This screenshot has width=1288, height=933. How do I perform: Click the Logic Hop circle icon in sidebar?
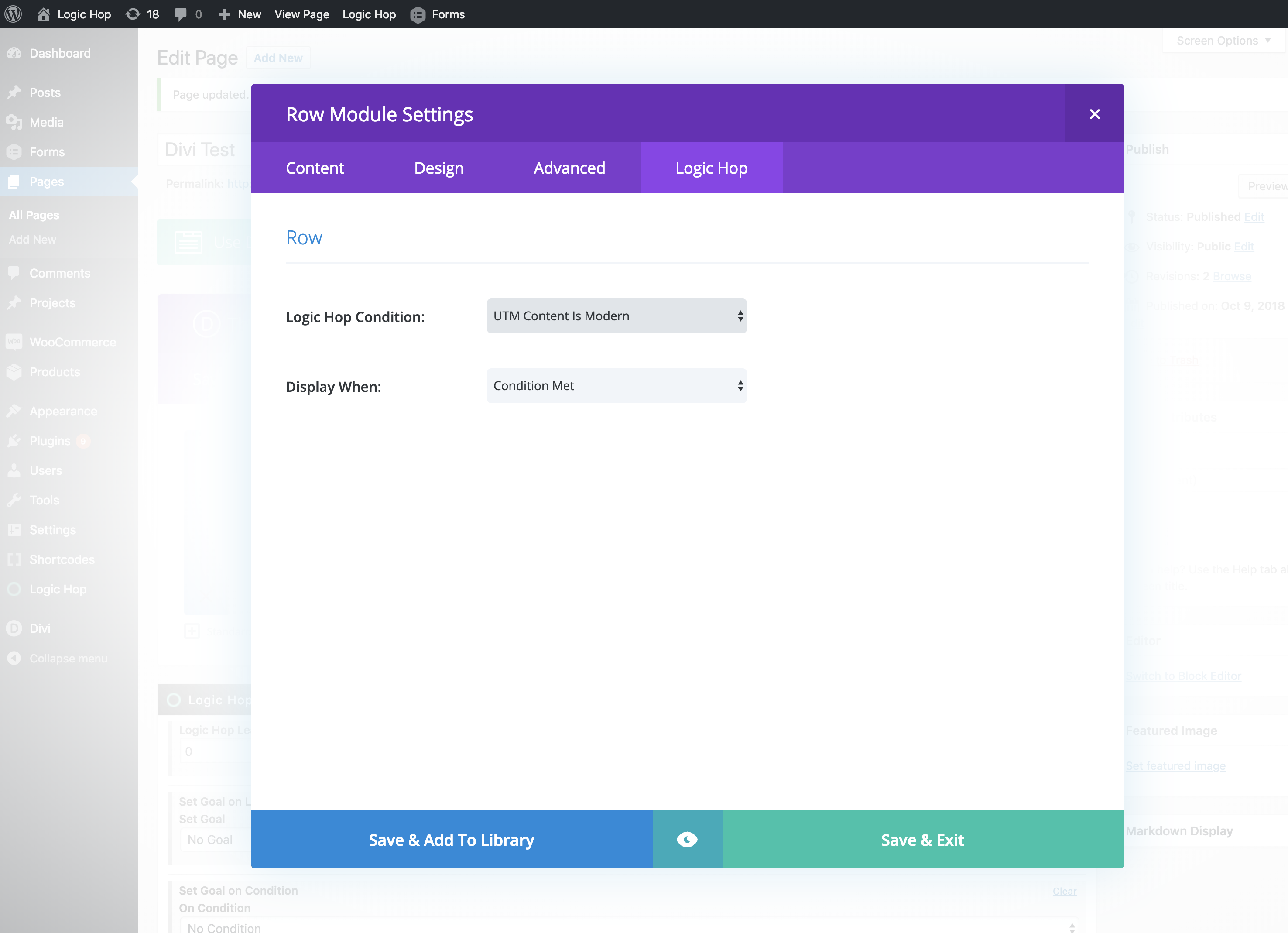click(x=14, y=589)
